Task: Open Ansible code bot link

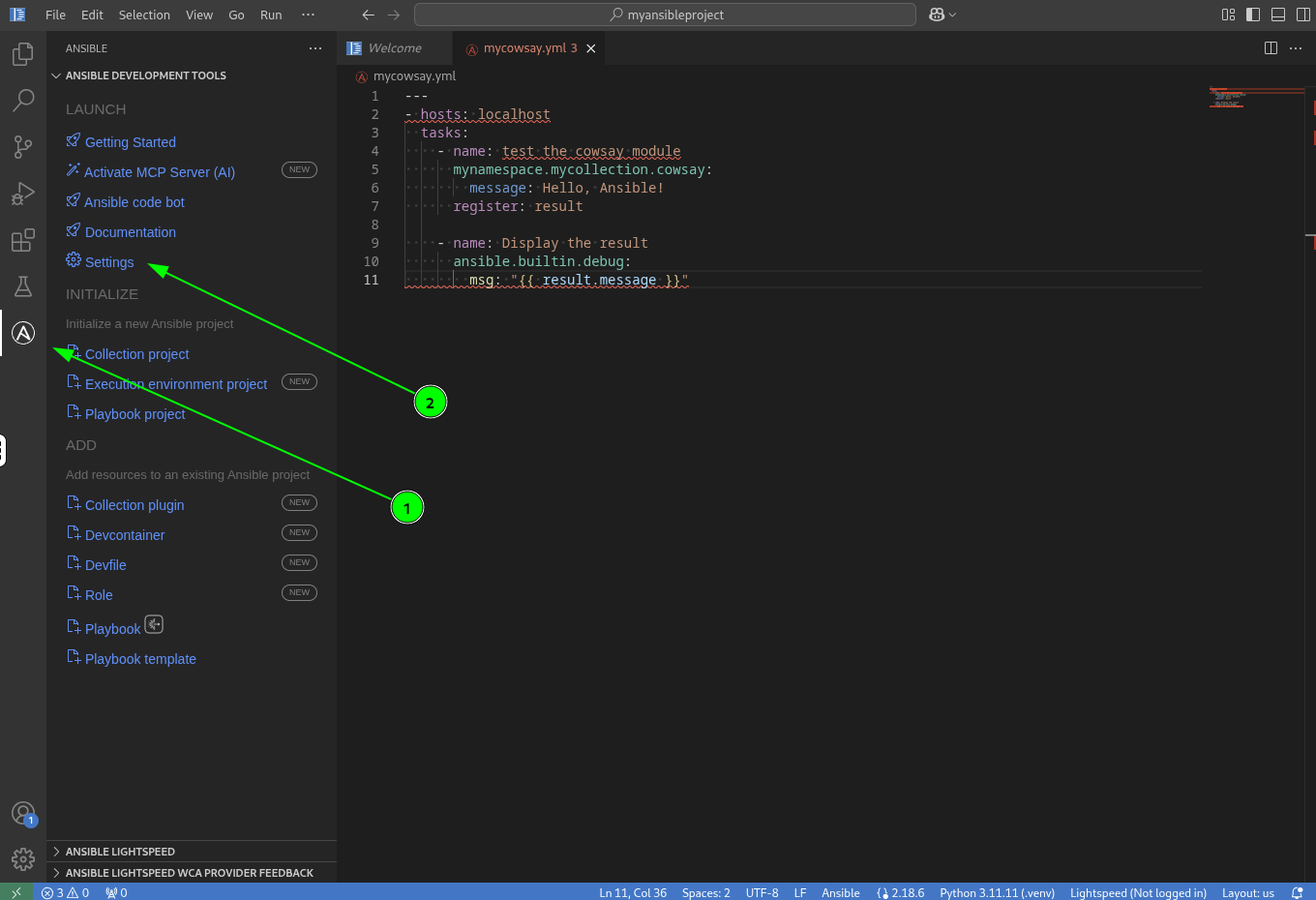Action: point(135,202)
